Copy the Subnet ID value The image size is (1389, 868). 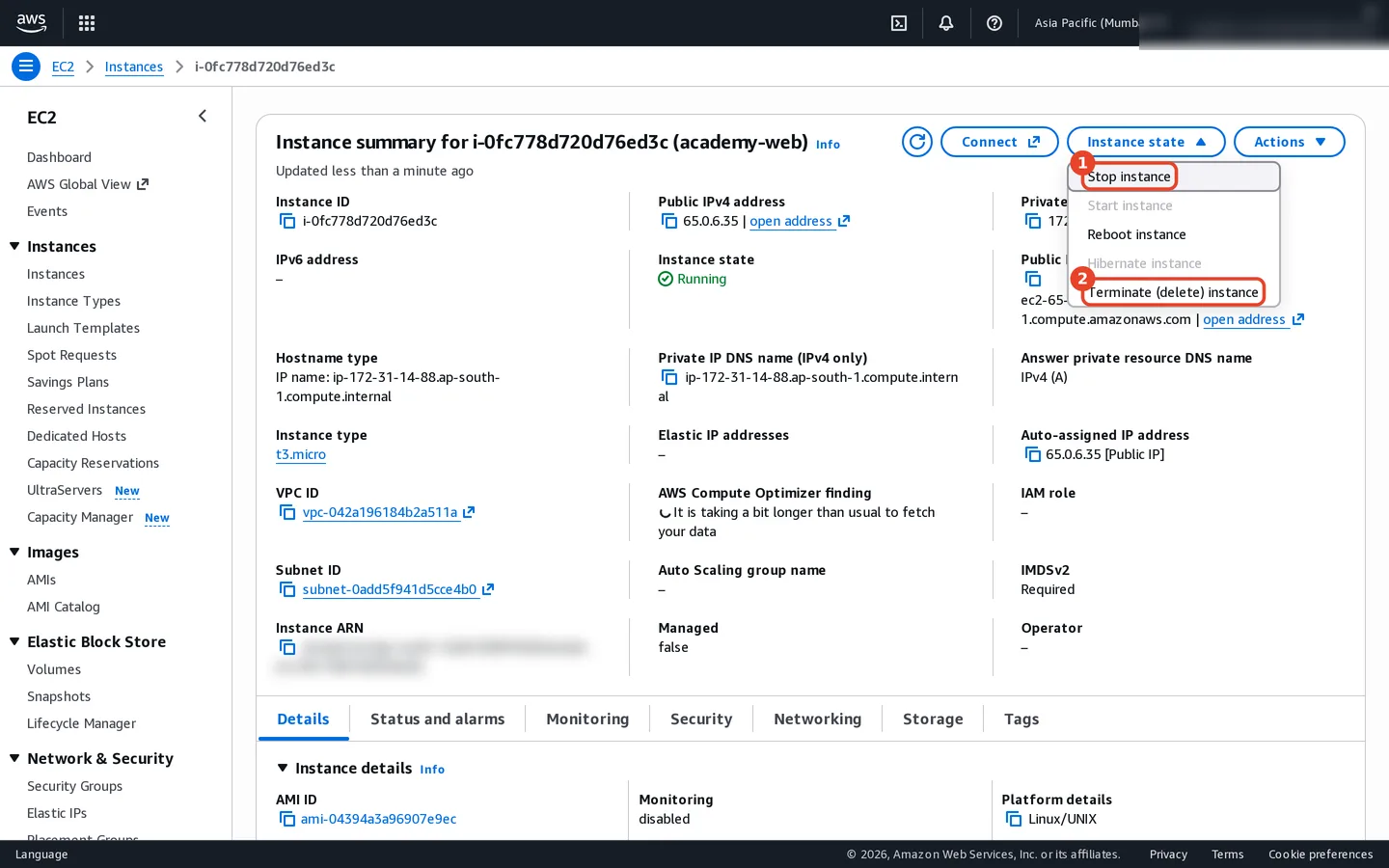click(x=287, y=589)
